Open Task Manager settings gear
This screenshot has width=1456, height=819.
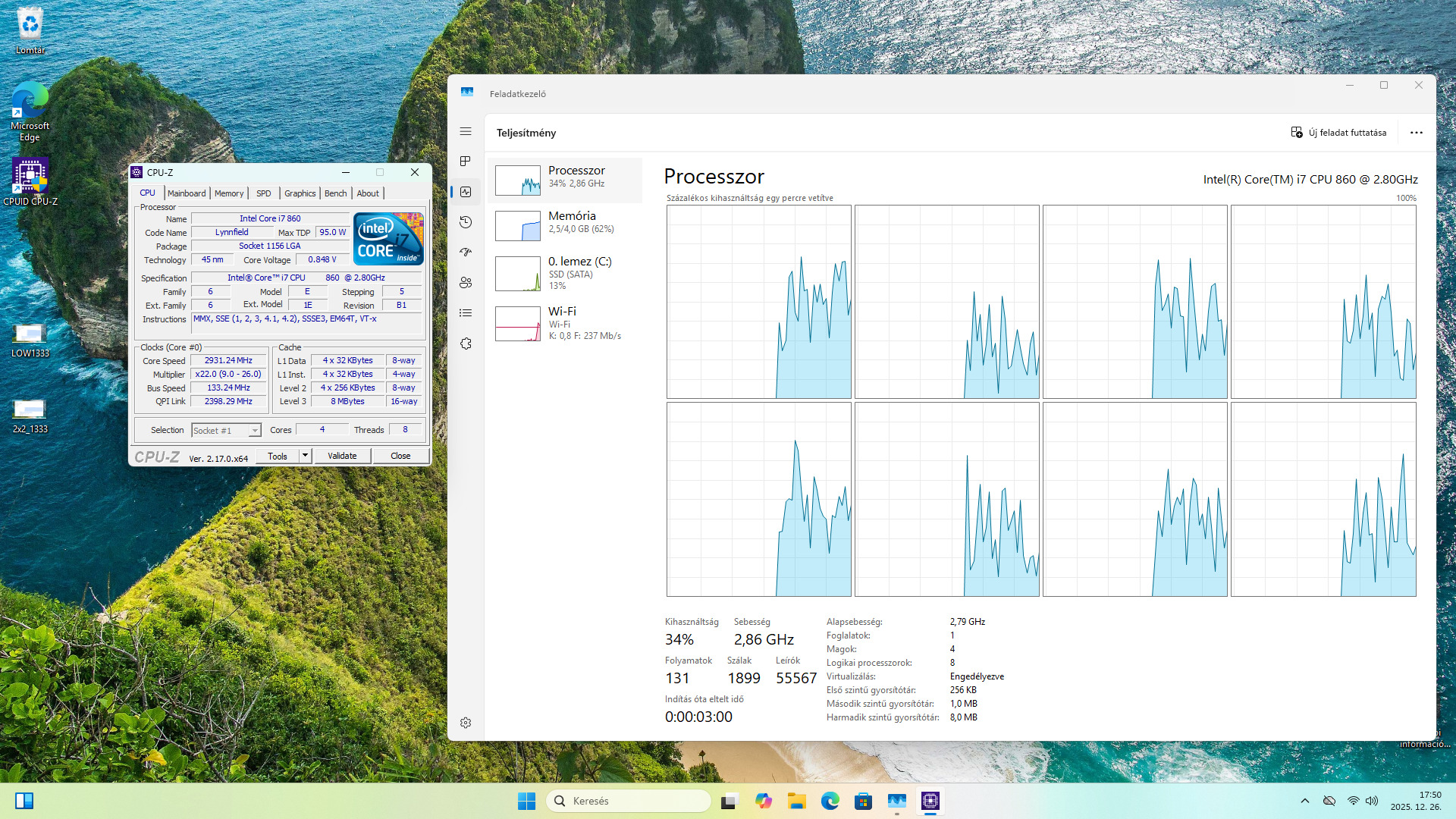click(466, 723)
